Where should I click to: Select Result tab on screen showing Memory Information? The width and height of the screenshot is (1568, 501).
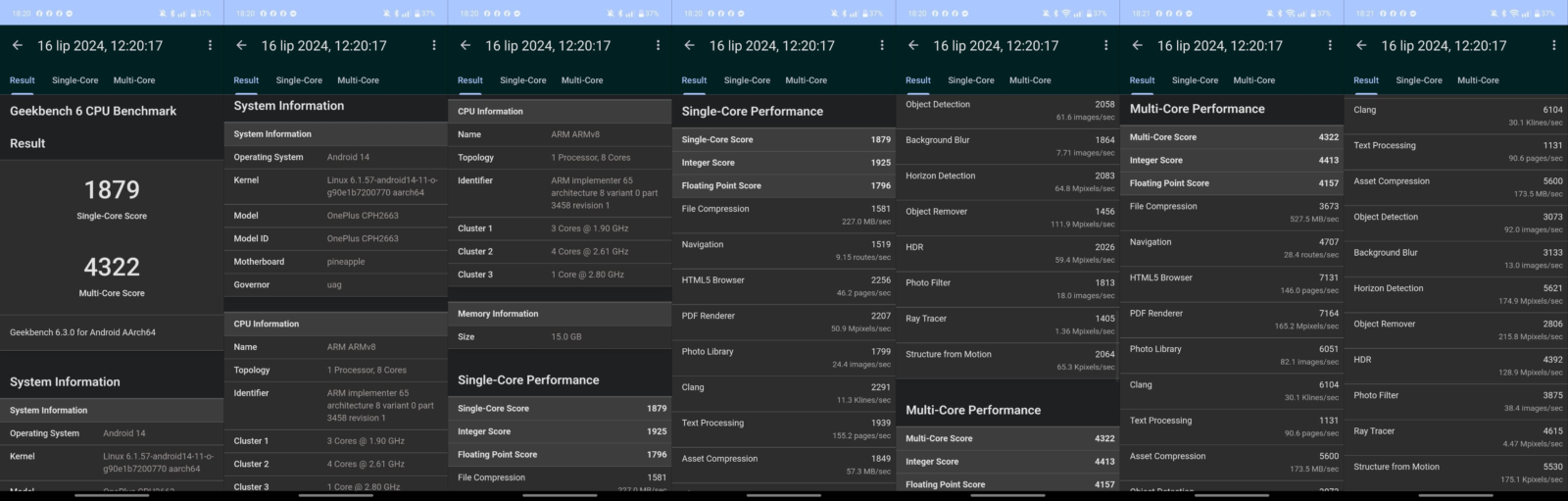(x=470, y=80)
